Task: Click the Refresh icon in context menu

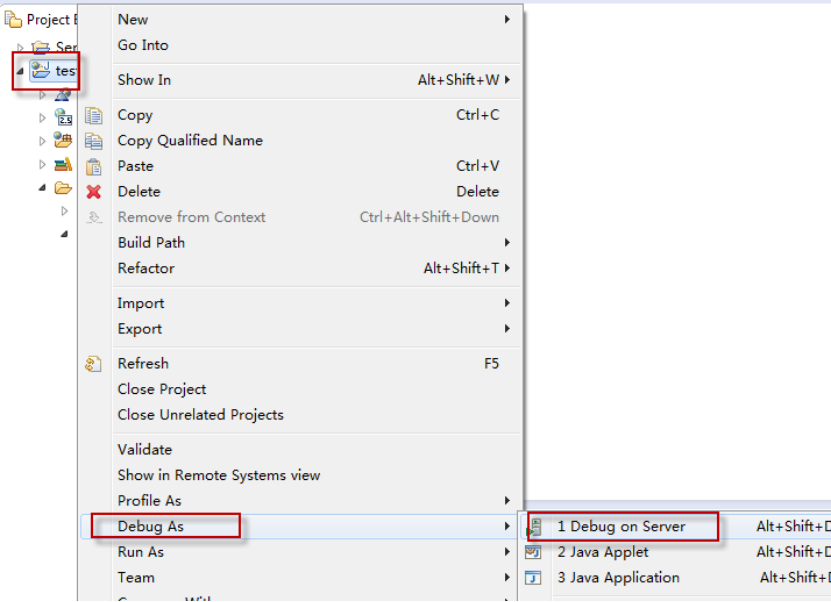Action: pyautogui.click(x=93, y=364)
